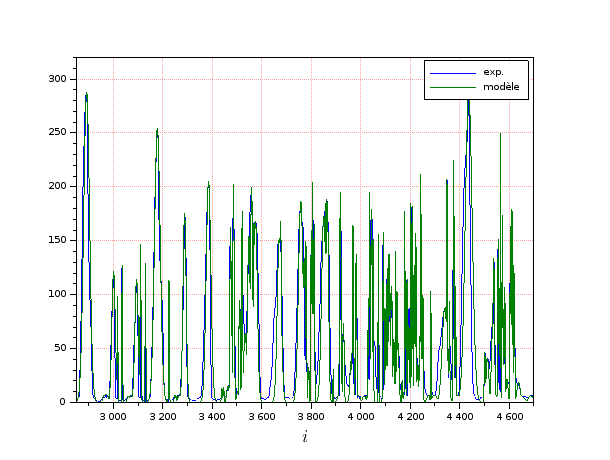Click the y-axis tick label 100
610x460 pixels.
[57, 294]
